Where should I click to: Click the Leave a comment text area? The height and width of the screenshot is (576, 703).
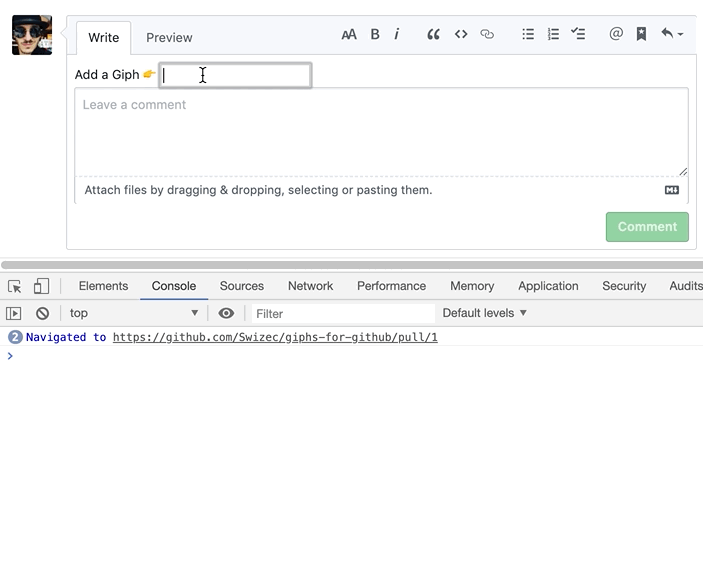click(x=381, y=132)
